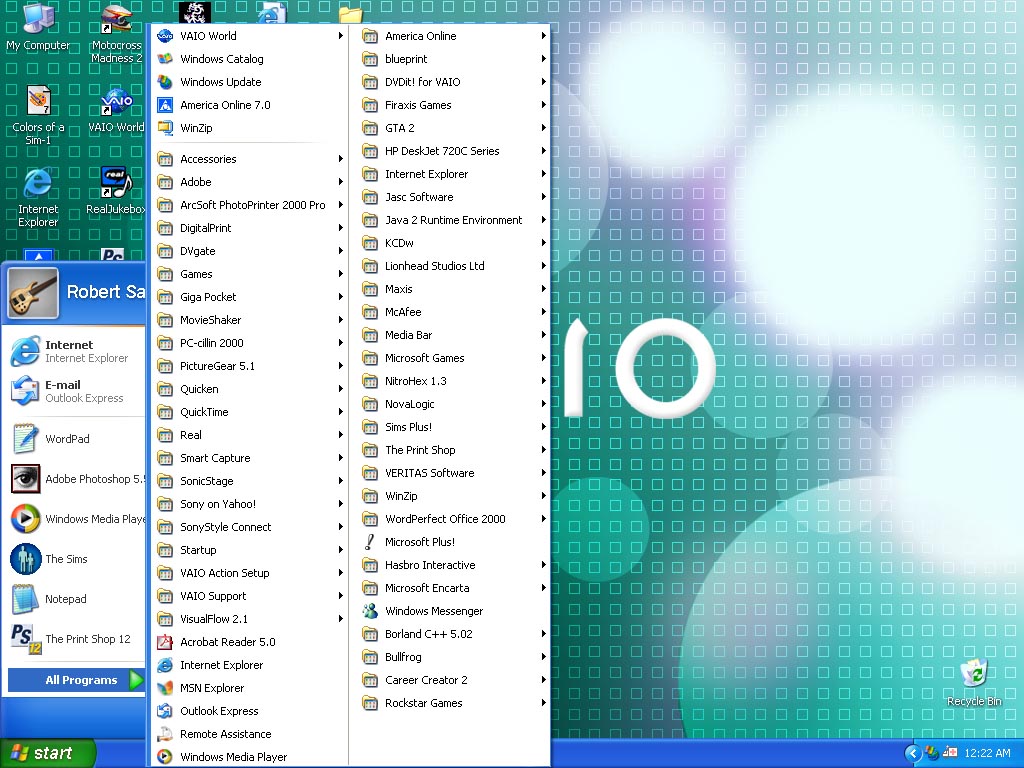Screen dimensions: 1024x768
Task: Click the Start button
Action: pyautogui.click(x=47, y=753)
